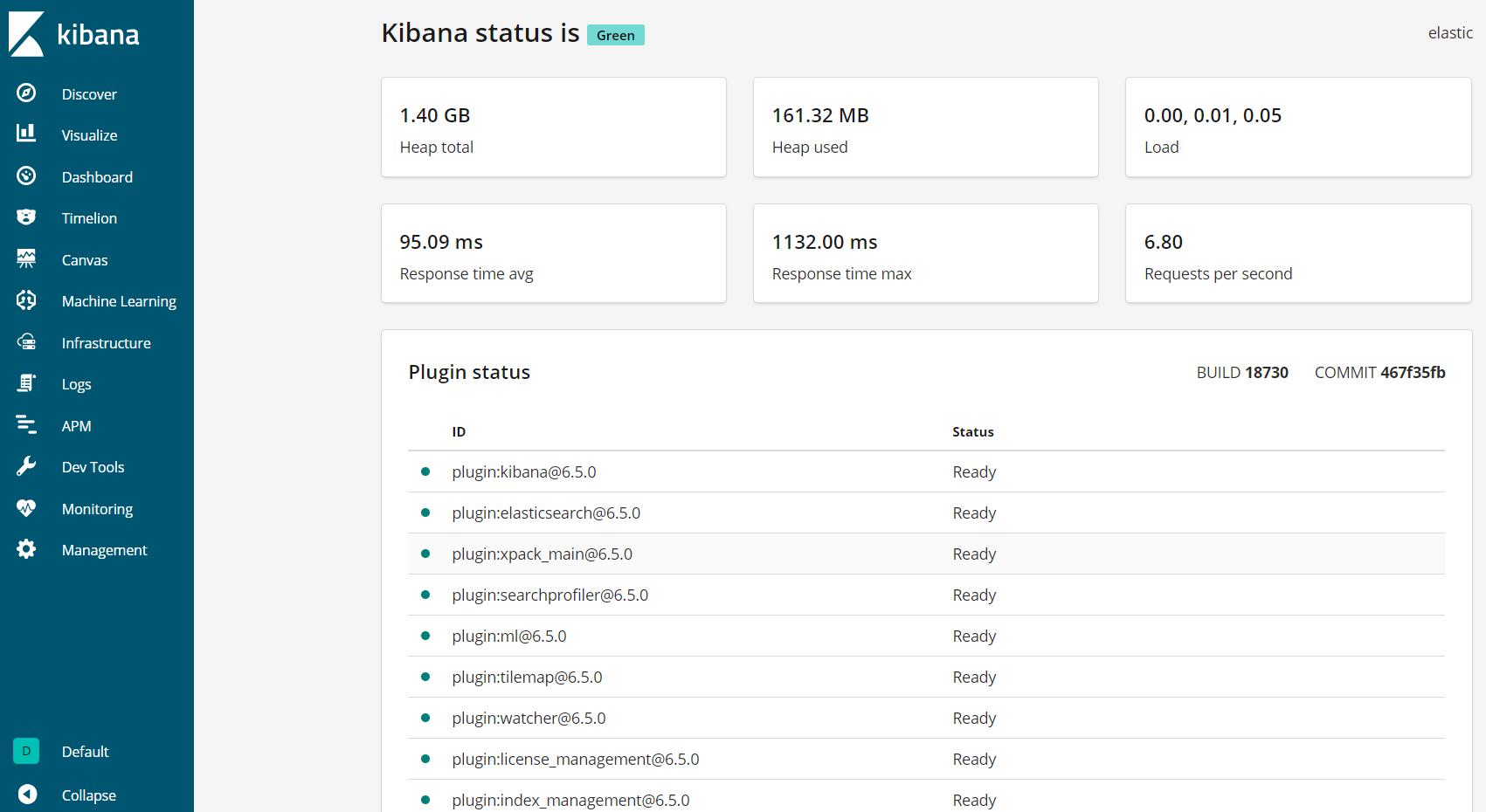Open Canvas

pos(84,259)
